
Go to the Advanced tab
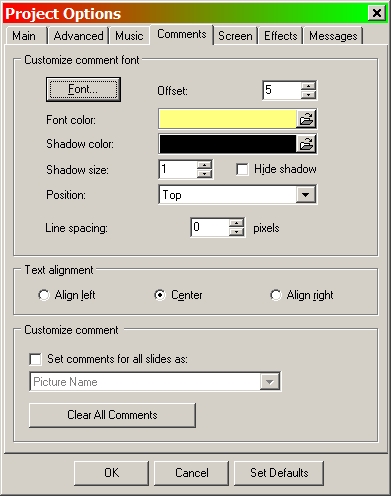[78, 36]
